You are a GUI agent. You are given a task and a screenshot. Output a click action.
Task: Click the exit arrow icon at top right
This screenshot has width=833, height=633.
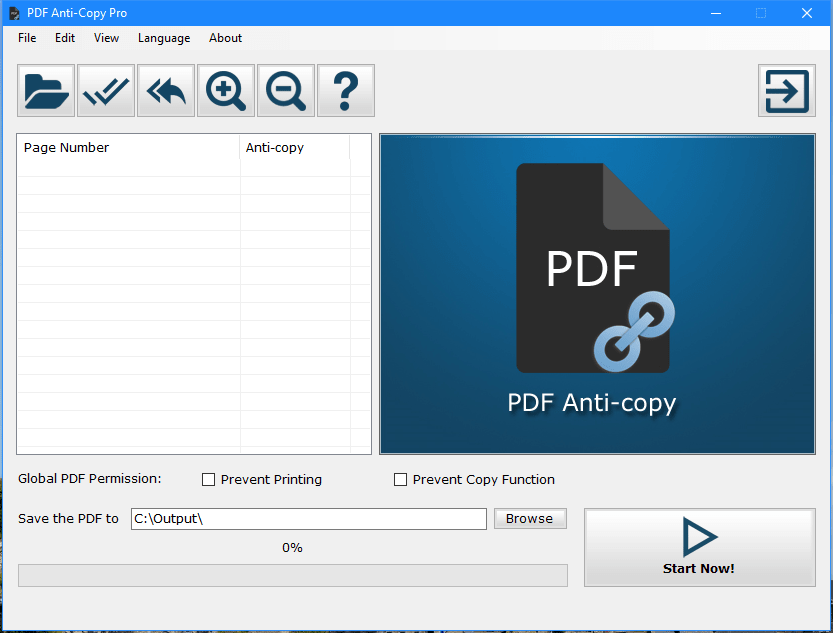787,91
